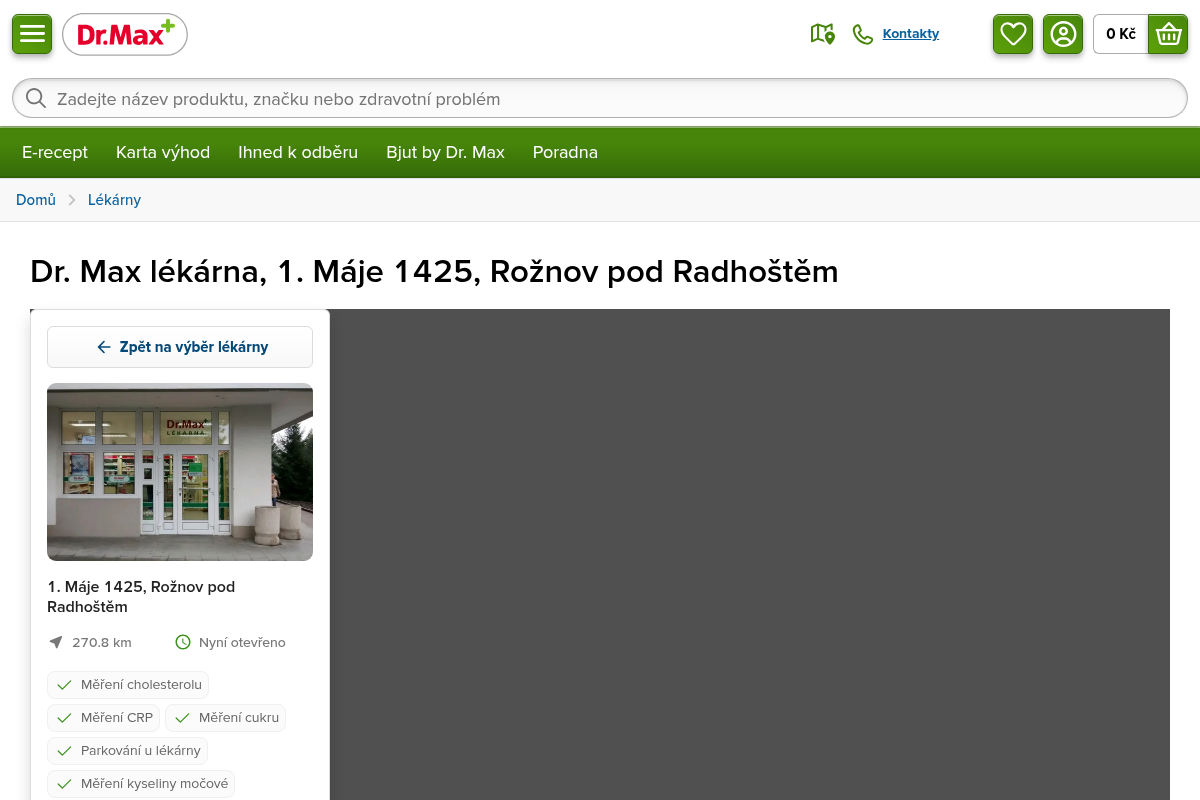The width and height of the screenshot is (1200, 800).
Task: Open the user account icon
Action: 1063,34
